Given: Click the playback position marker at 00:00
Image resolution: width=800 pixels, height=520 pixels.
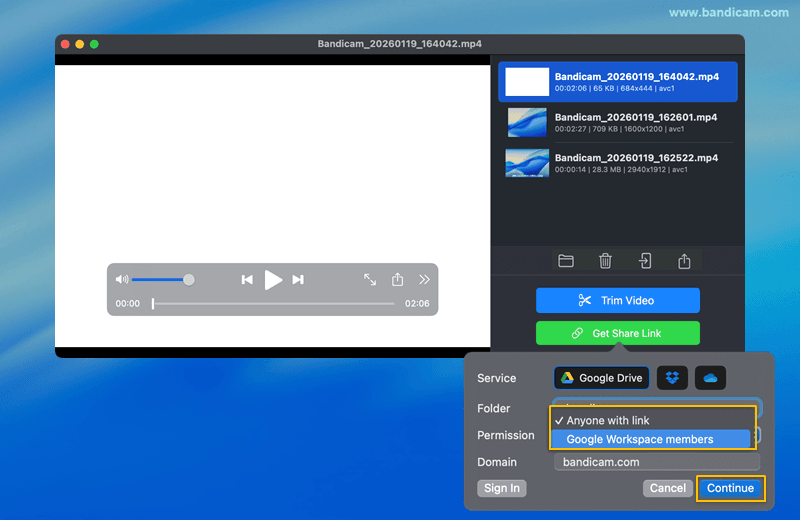Looking at the screenshot, I should point(153,304).
